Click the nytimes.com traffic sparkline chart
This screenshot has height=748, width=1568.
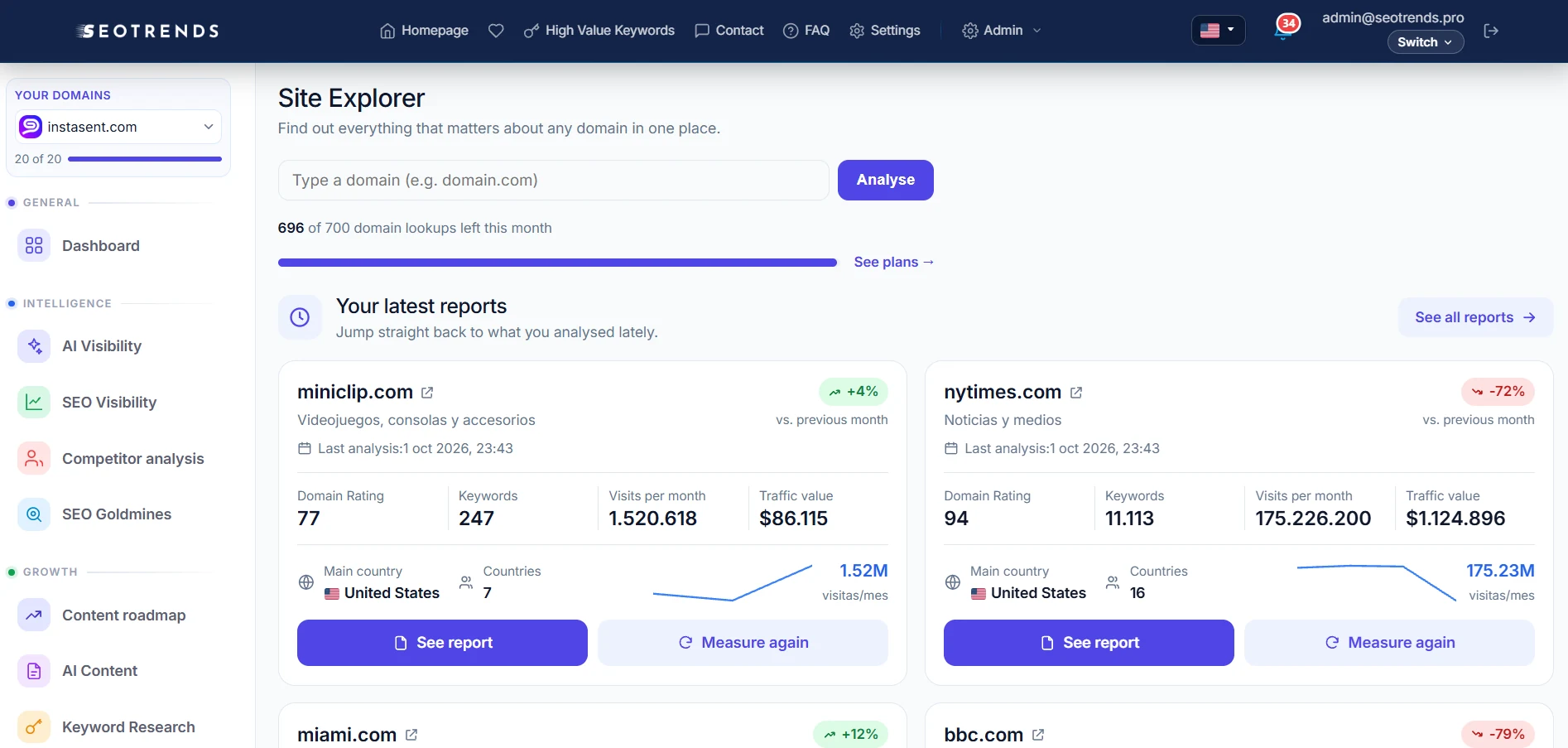tap(1376, 583)
